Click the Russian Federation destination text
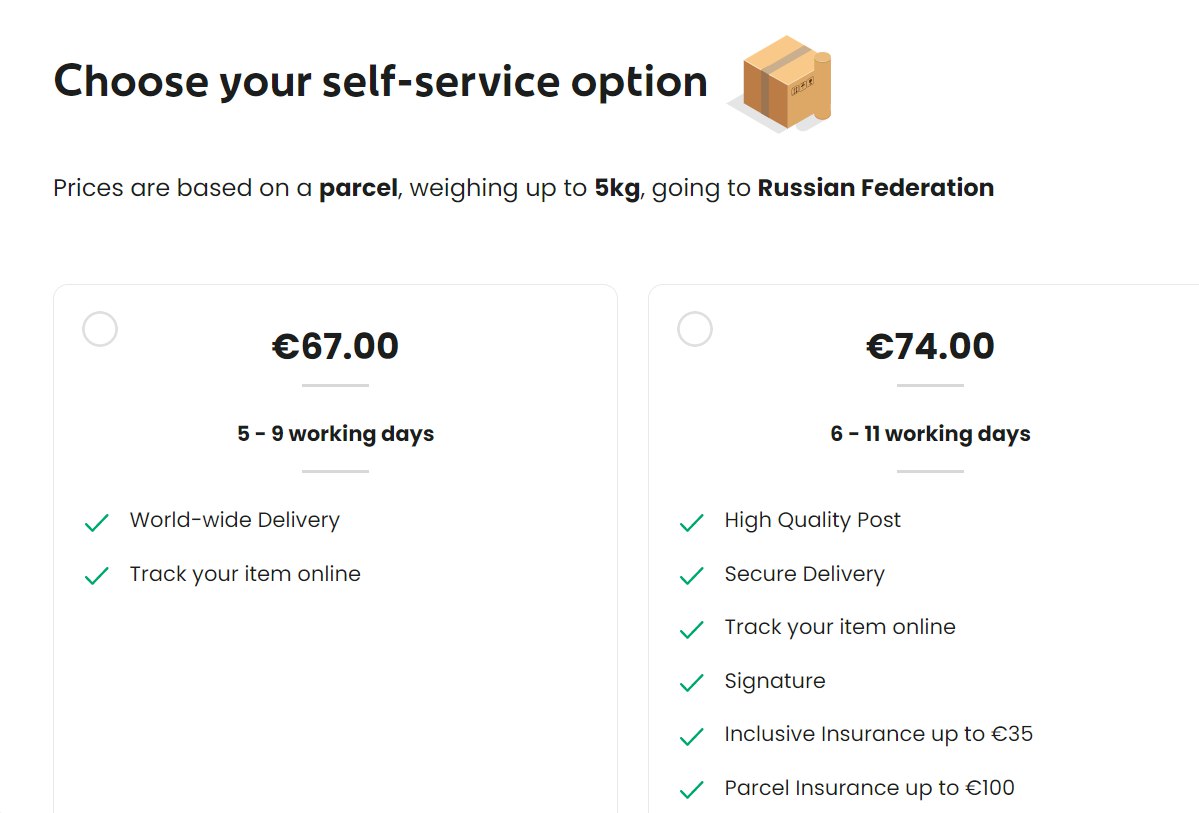Viewport: 1199px width, 813px height. pos(876,187)
